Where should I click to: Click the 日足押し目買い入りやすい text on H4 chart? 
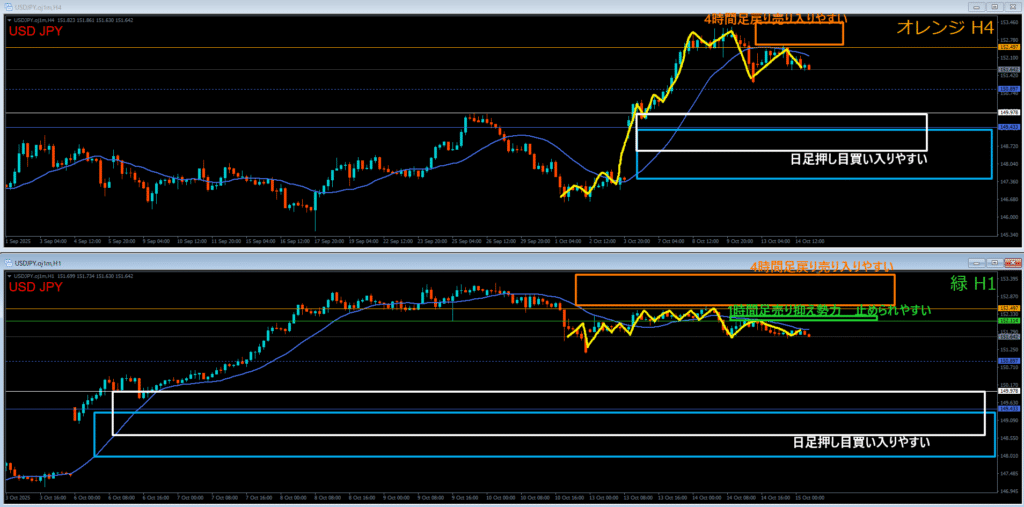point(859,158)
